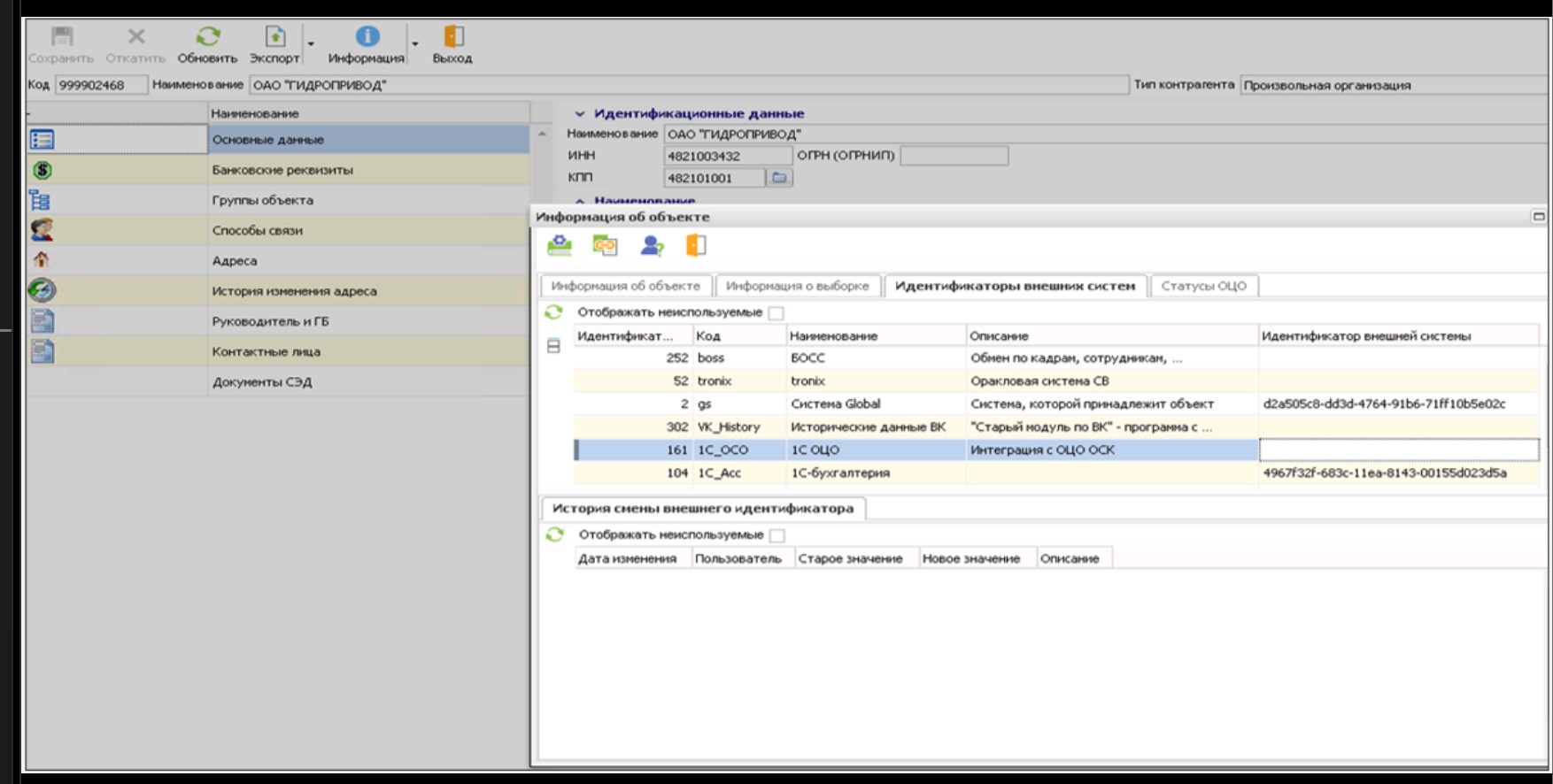Refresh the external identifiers list

(x=554, y=312)
